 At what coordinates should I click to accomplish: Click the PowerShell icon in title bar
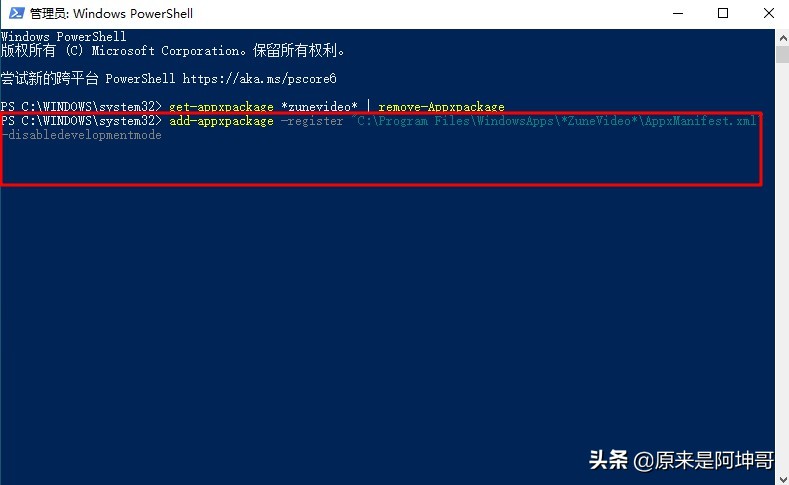pyautogui.click(x=16, y=13)
